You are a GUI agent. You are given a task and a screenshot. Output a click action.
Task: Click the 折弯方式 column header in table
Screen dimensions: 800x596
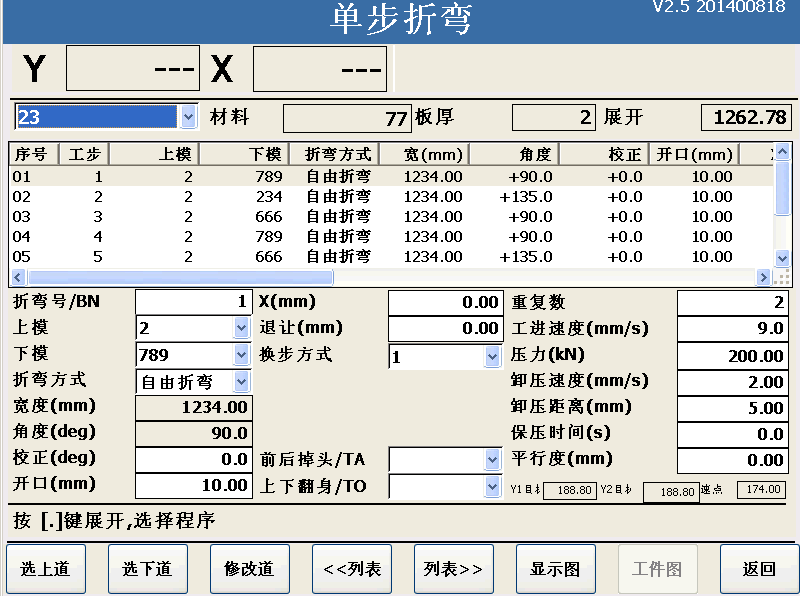pyautogui.click(x=335, y=154)
